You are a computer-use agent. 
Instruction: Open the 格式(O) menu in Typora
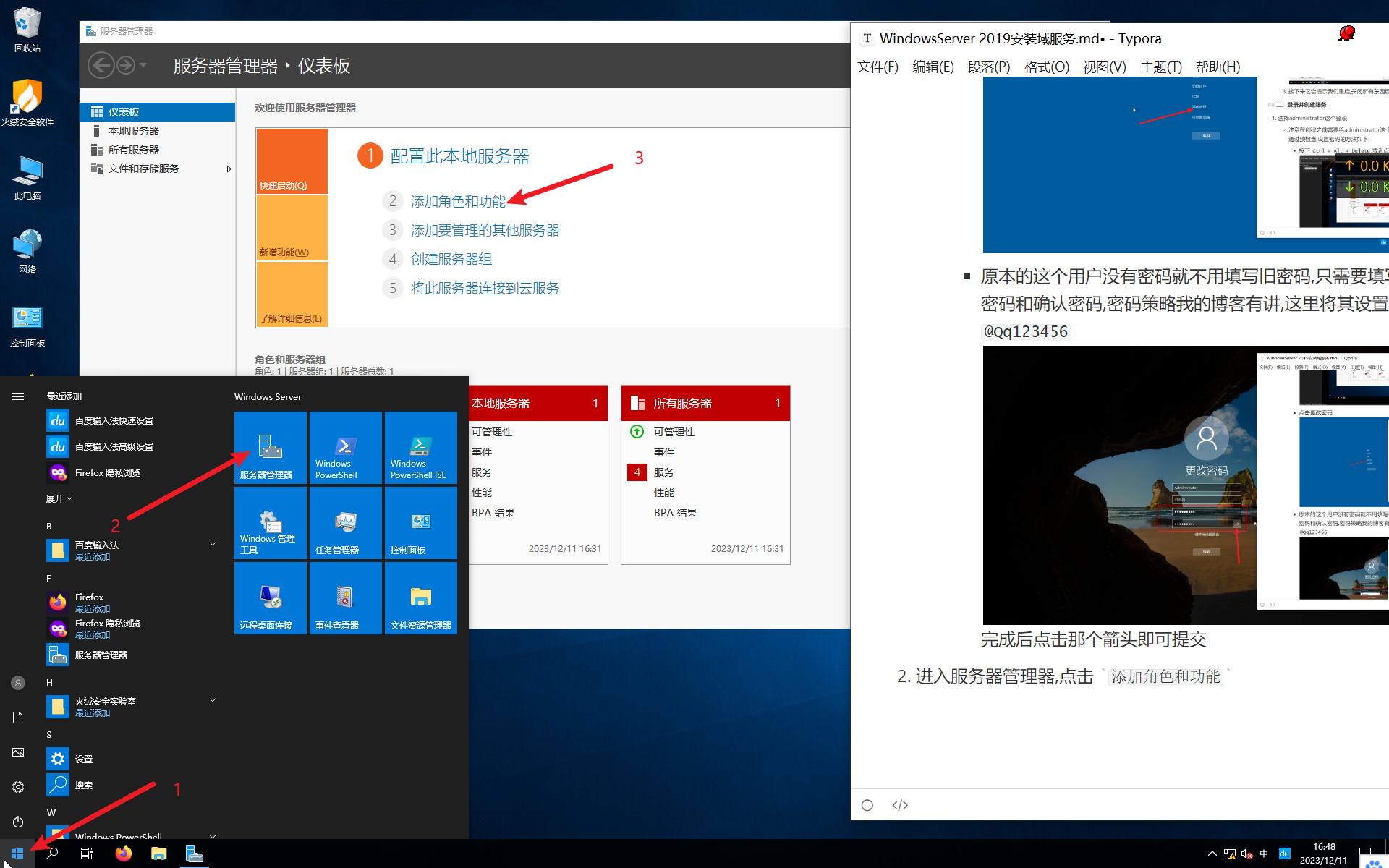(x=1046, y=67)
